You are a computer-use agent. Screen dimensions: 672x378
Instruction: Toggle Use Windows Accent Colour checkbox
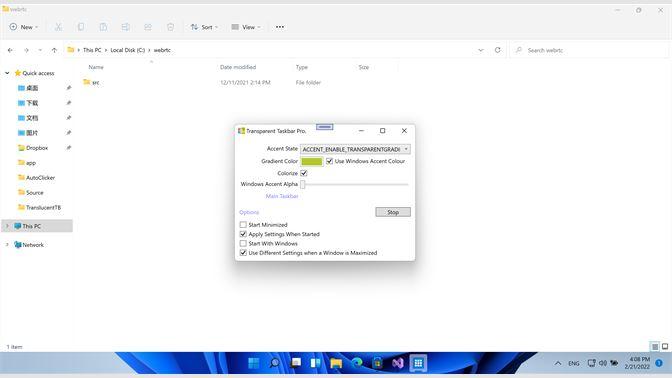click(x=329, y=161)
